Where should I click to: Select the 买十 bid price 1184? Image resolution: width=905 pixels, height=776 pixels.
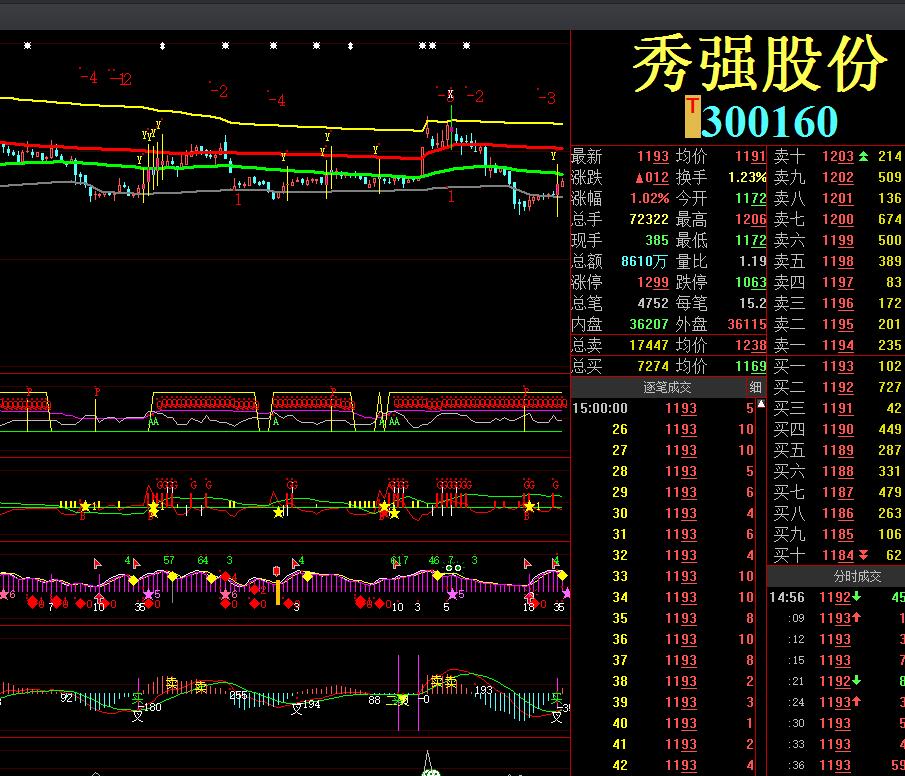click(837, 555)
